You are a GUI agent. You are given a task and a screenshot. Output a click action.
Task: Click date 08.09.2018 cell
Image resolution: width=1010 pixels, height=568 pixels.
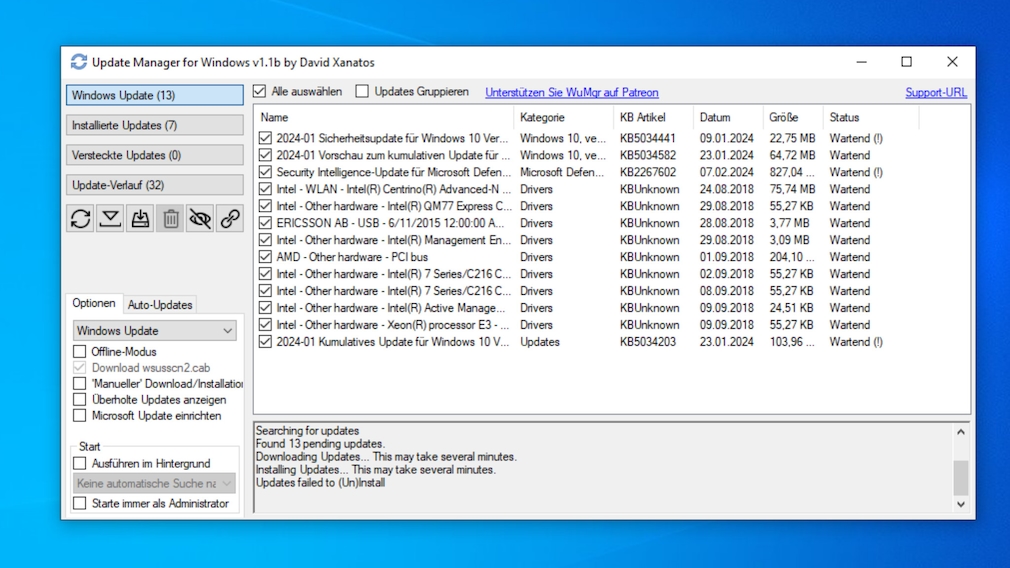(727, 291)
